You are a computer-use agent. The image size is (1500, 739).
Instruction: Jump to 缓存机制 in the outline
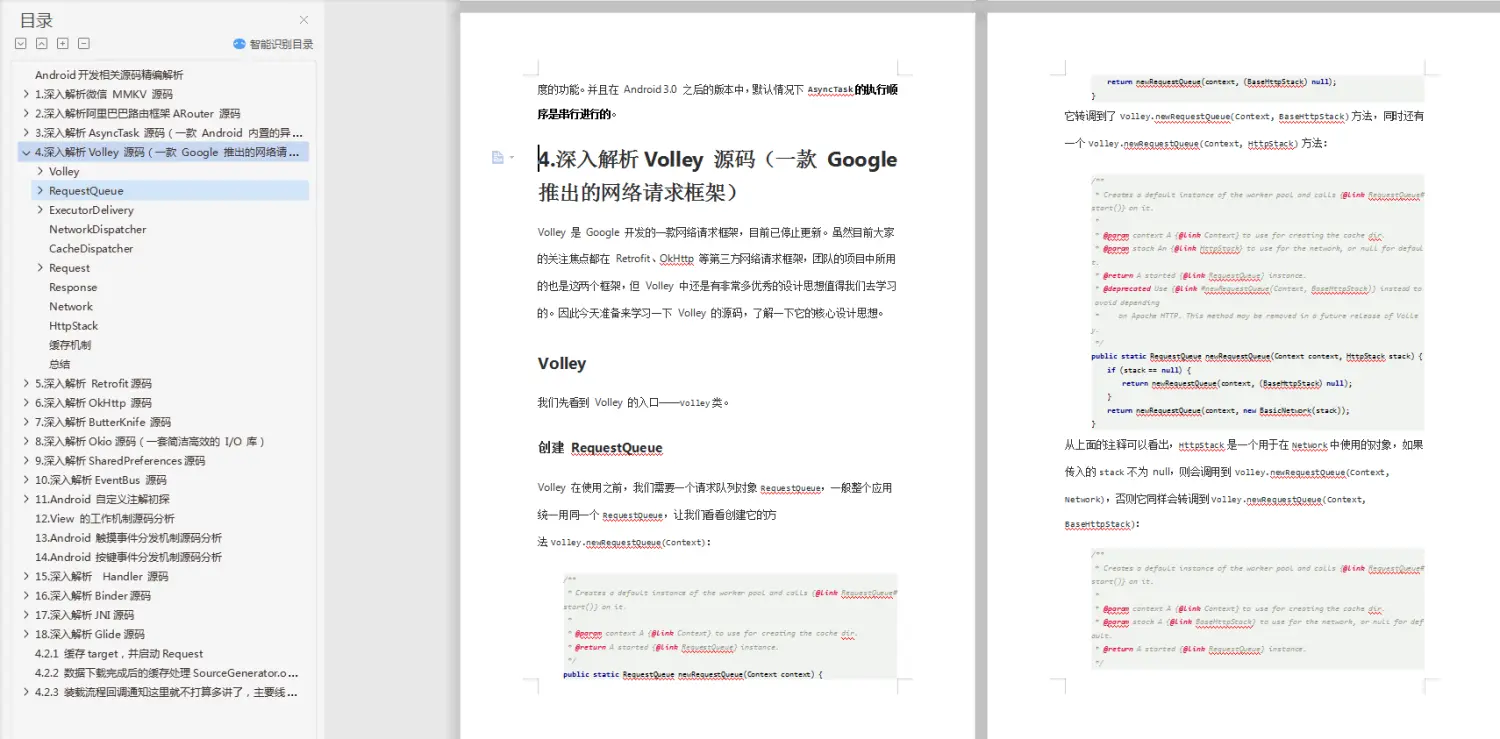(70, 345)
